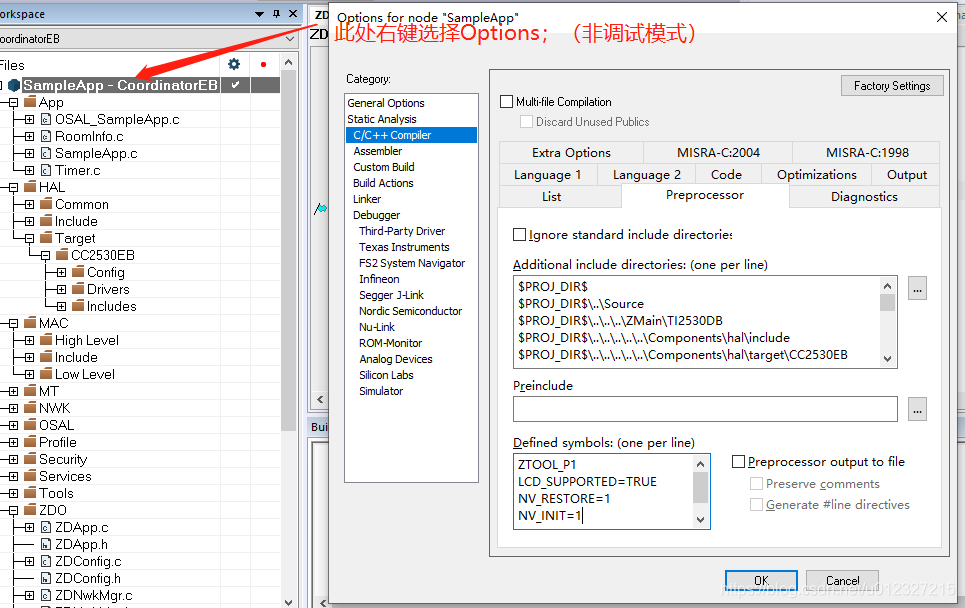
Task: Enable Preprocessor output to file
Action: [739, 462]
